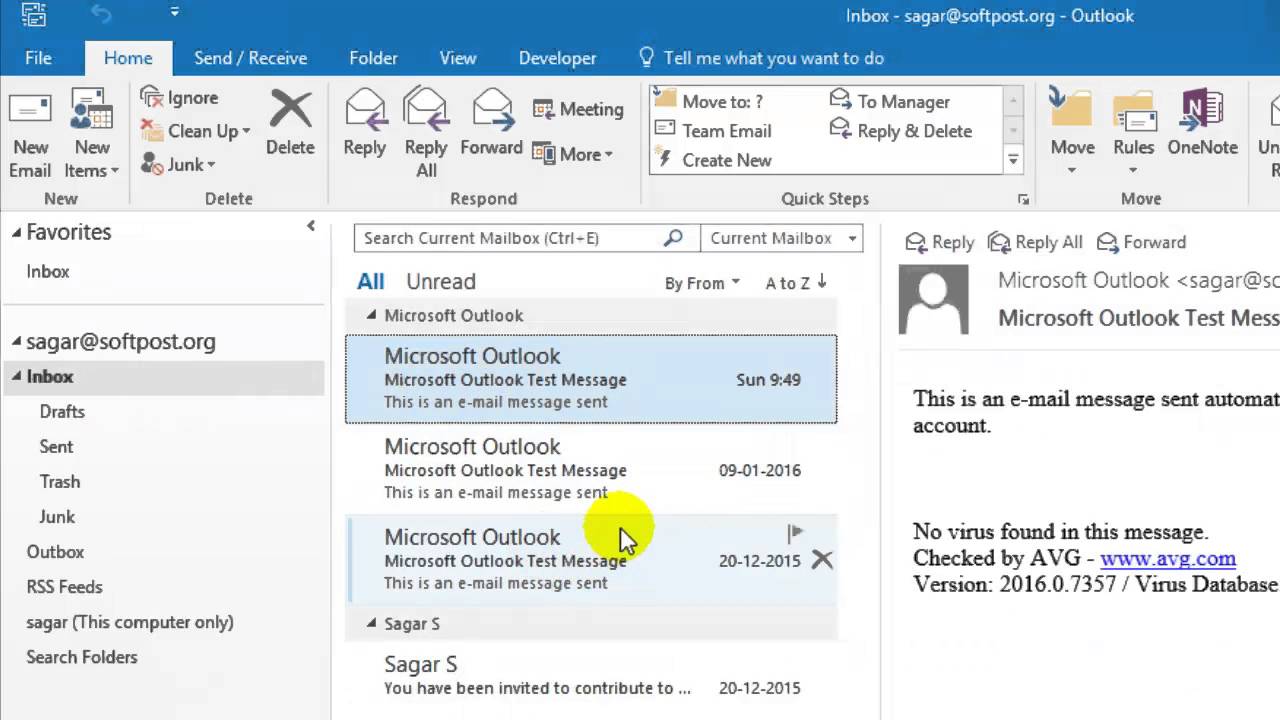Switch to the Home tab

pyautogui.click(x=128, y=58)
